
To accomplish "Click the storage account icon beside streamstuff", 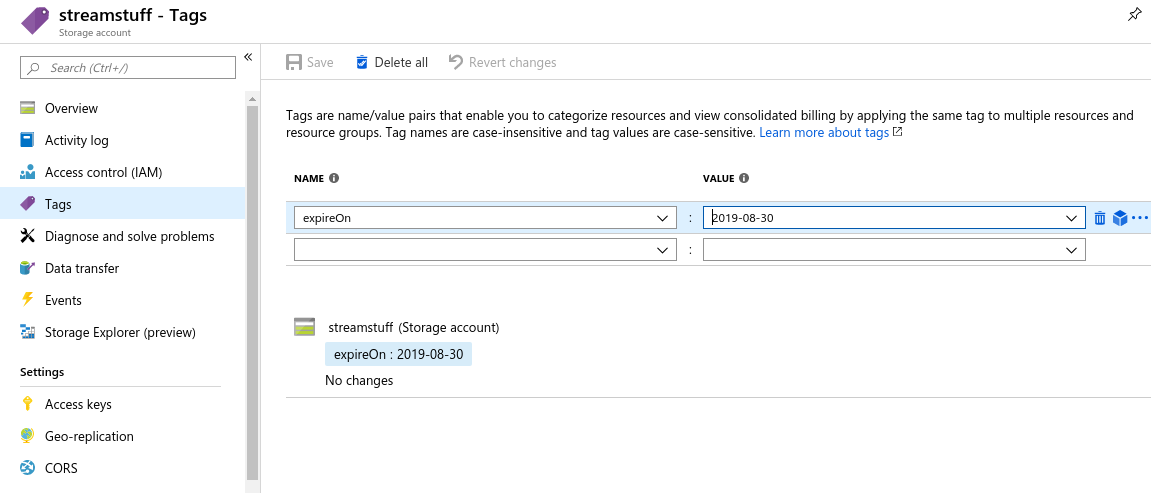I will 304,327.
